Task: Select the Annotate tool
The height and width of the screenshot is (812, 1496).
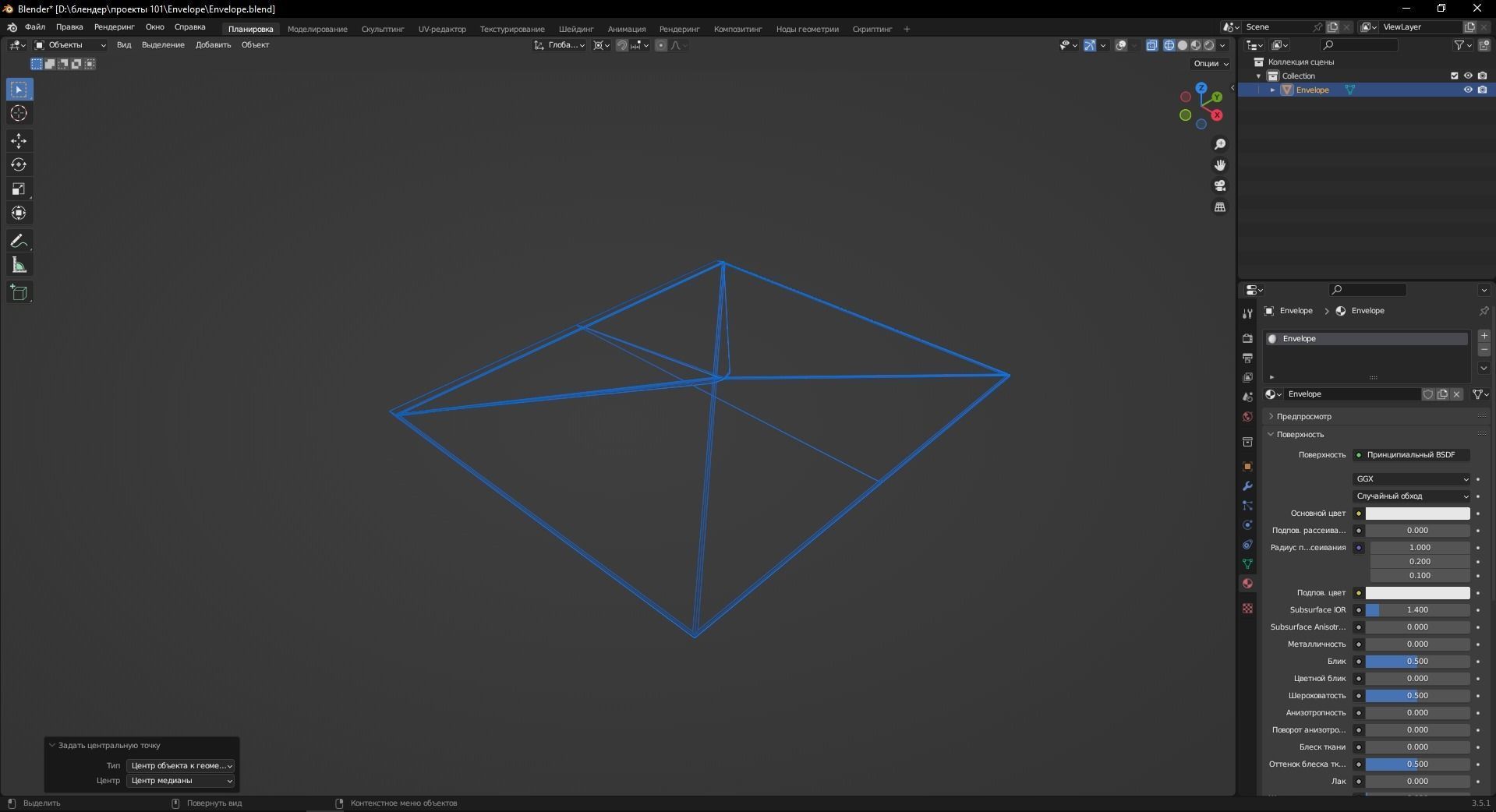Action: point(19,242)
